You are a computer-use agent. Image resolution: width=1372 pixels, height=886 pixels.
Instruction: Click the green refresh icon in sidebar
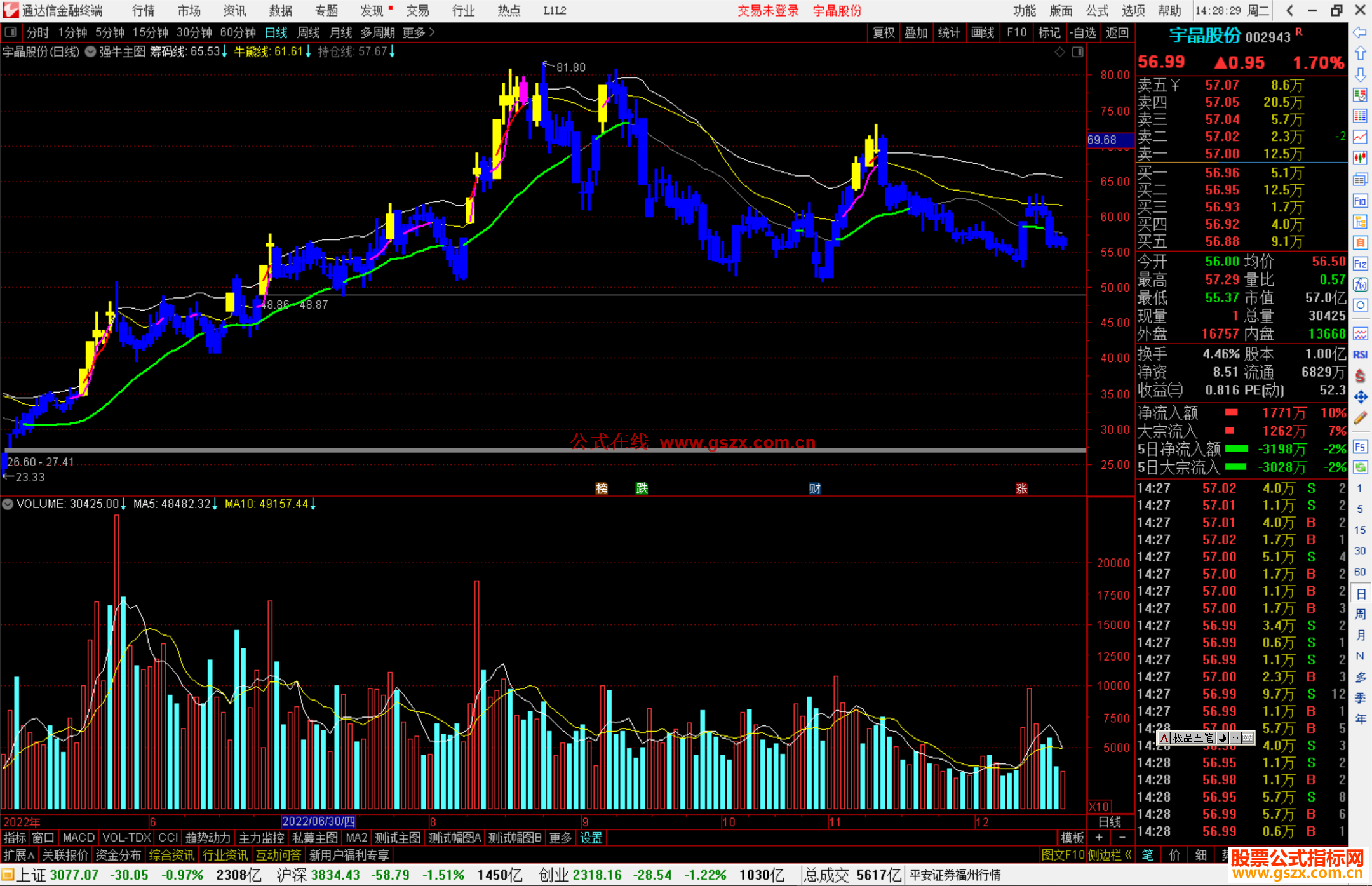coord(1360,467)
